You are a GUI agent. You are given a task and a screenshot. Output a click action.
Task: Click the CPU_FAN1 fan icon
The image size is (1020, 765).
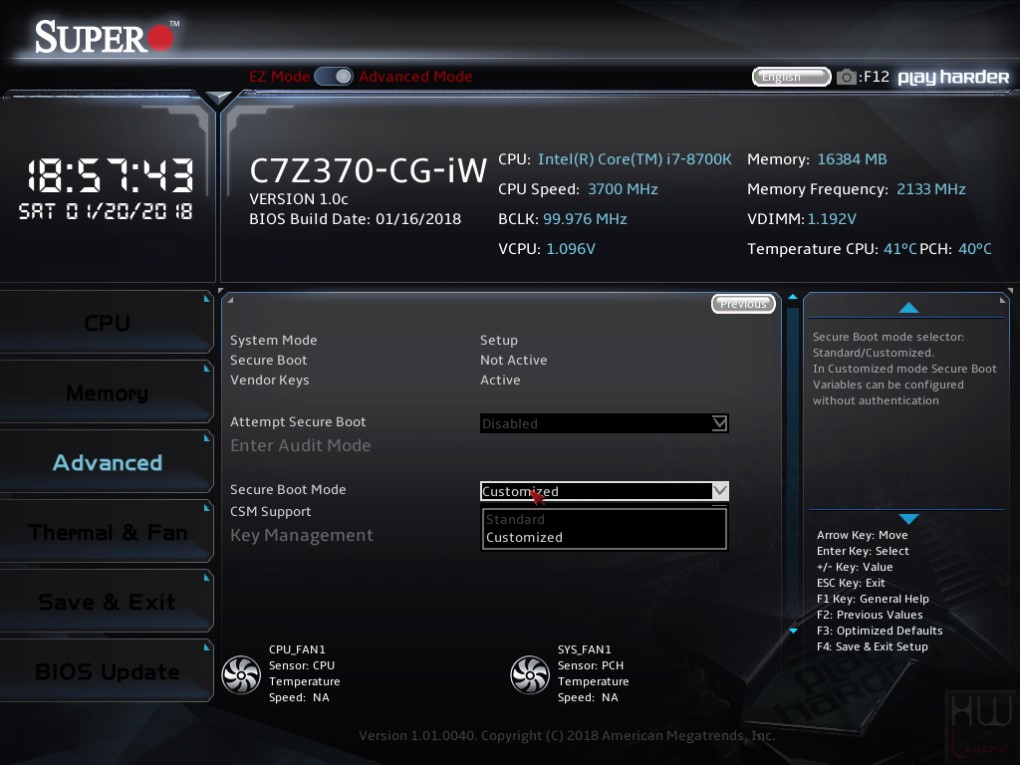(x=241, y=674)
